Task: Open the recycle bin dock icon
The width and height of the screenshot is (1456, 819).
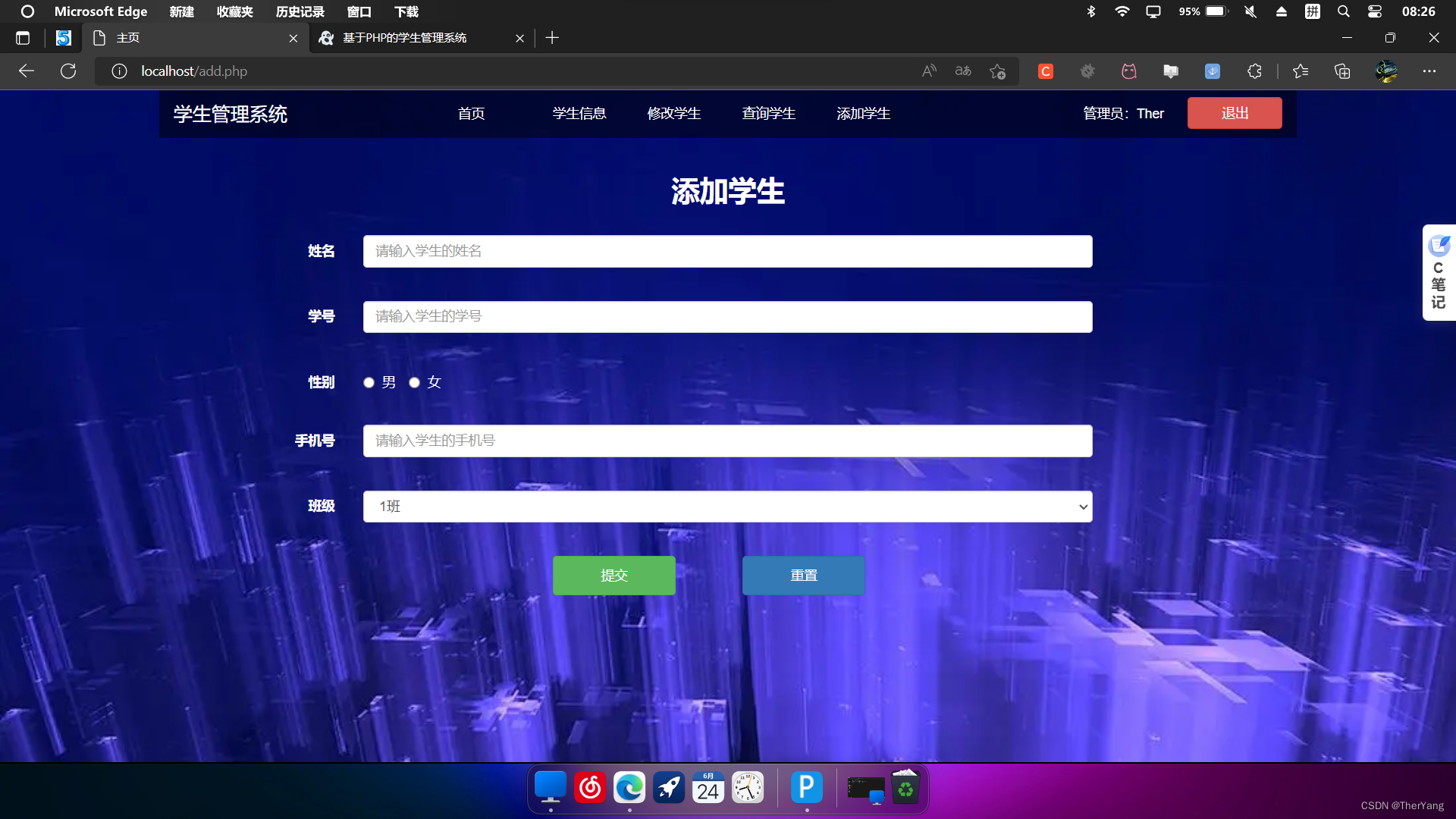Action: coord(905,789)
